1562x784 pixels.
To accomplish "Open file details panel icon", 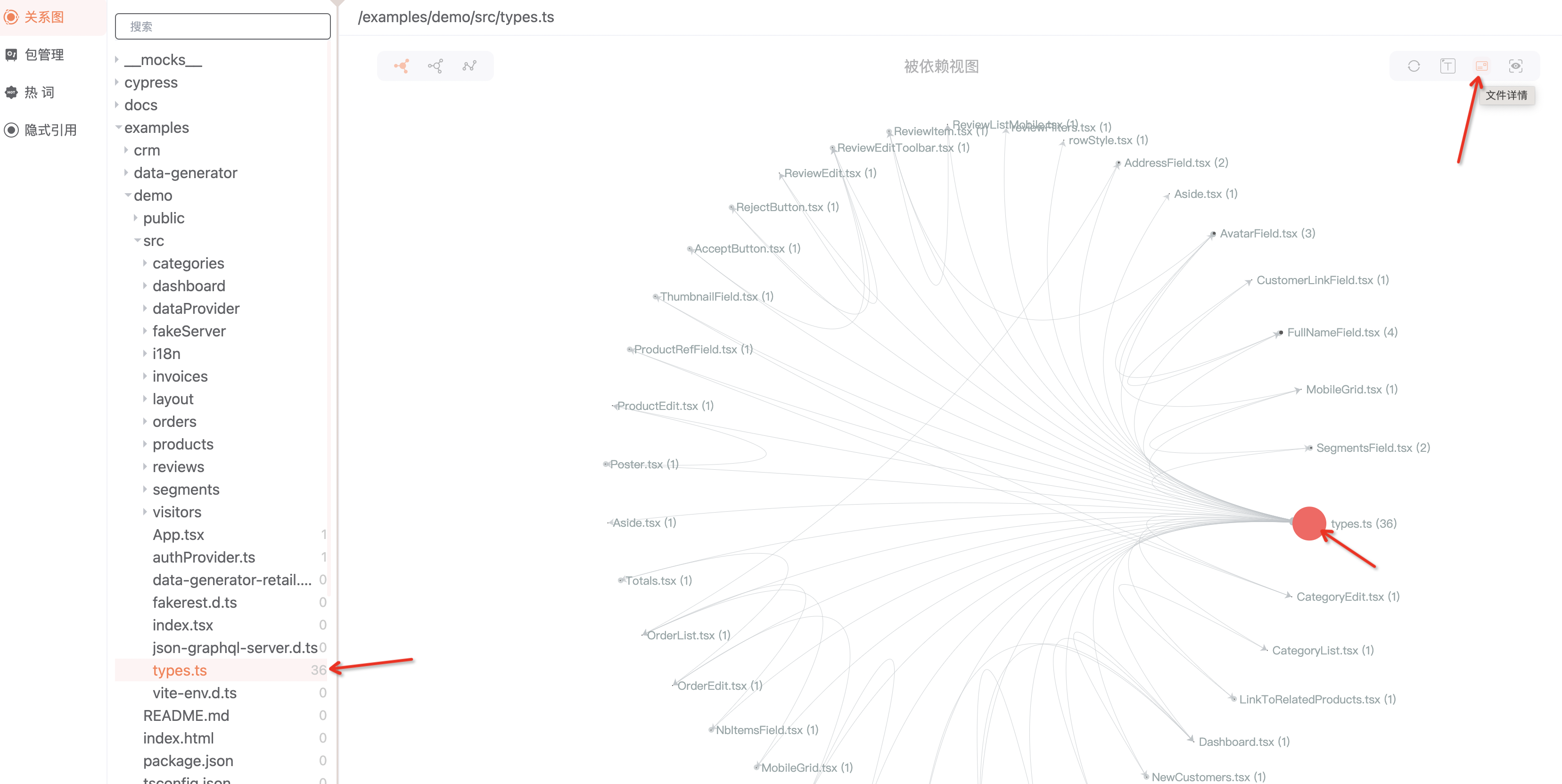I will [x=1481, y=66].
